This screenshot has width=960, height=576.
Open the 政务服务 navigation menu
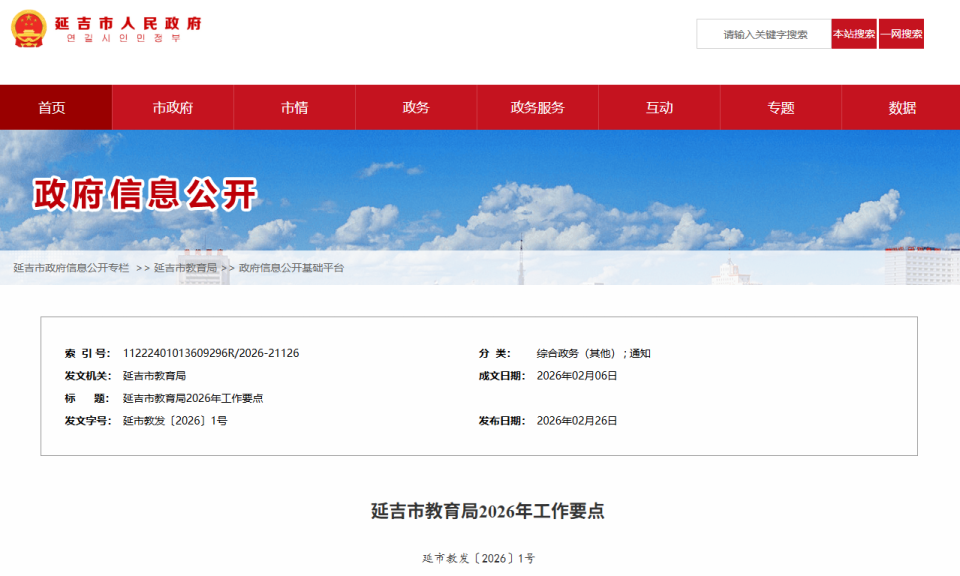click(536, 108)
